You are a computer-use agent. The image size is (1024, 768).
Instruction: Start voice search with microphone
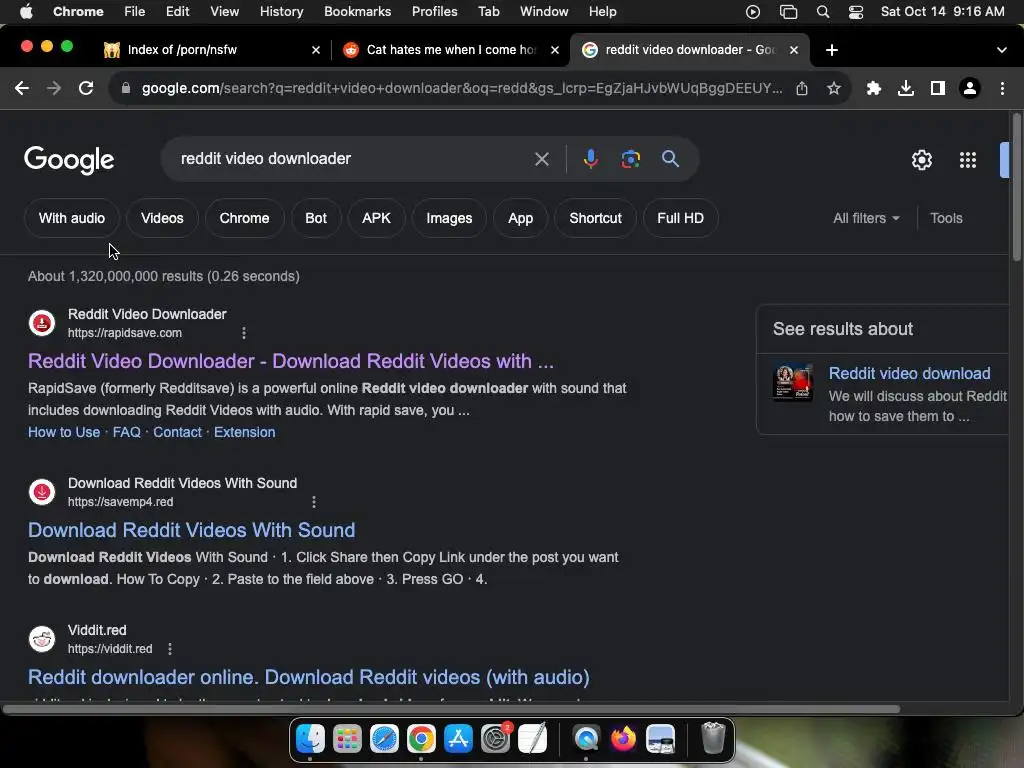pyautogui.click(x=590, y=159)
